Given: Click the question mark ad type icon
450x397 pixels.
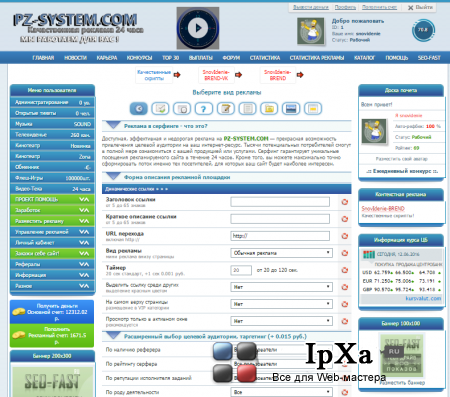Looking at the screenshot, I should pos(203,109).
